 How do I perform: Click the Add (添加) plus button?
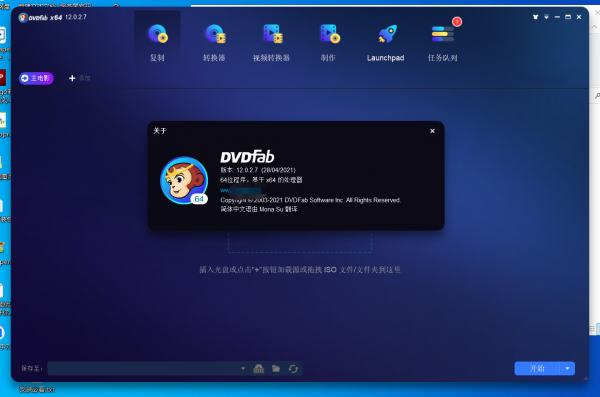[79, 78]
